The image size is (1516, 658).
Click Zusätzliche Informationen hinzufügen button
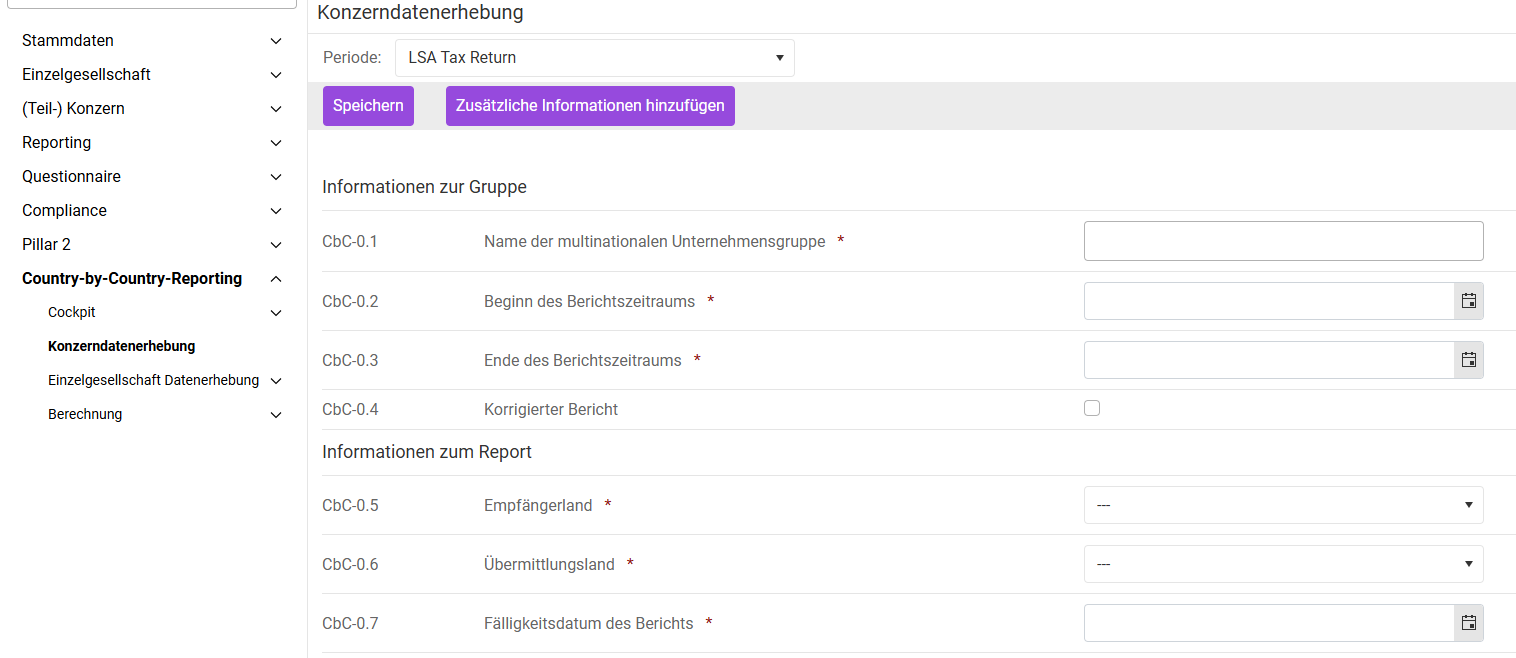point(590,106)
